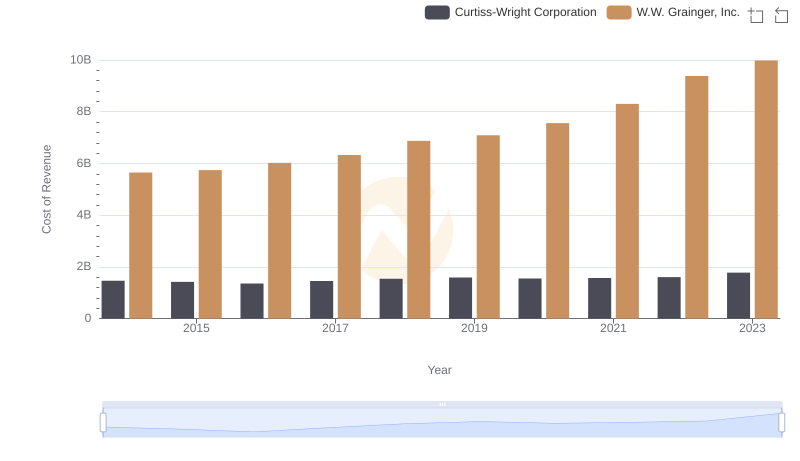Select the 2019 W.W. Grainger bar
The image size is (800, 461).
[488, 227]
